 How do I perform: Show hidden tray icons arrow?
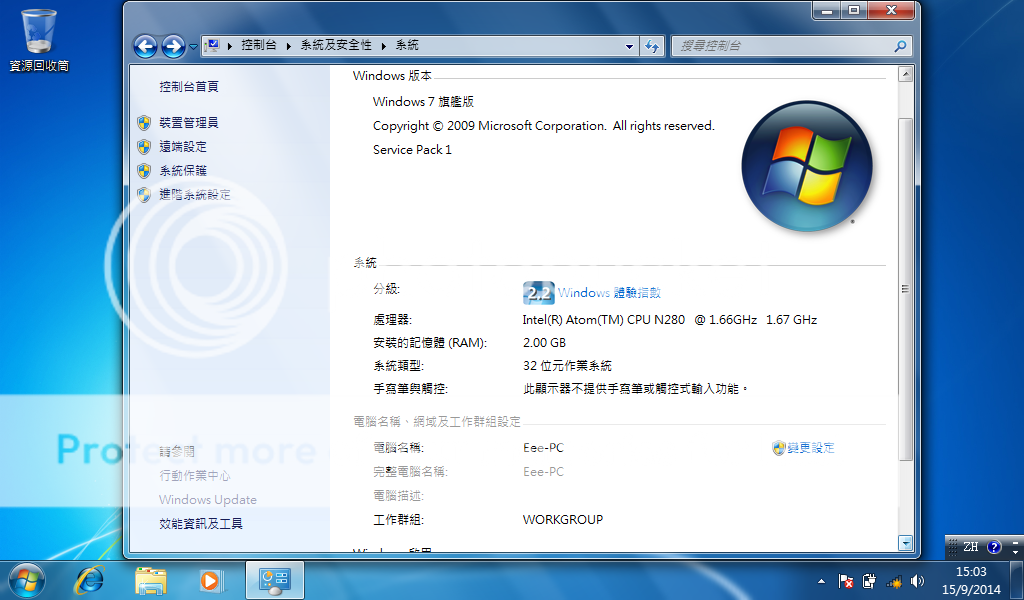(821, 581)
